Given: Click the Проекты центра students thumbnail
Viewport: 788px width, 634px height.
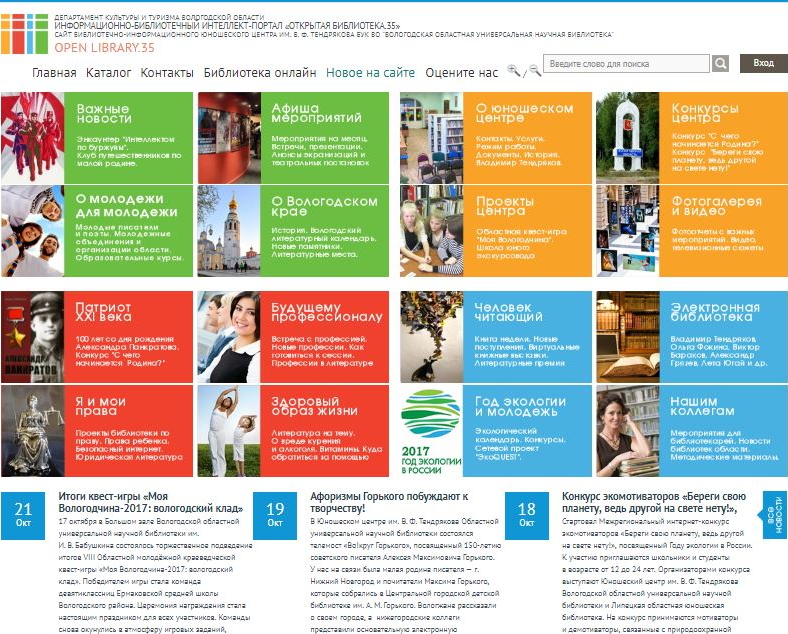Looking at the screenshot, I should click(432, 231).
